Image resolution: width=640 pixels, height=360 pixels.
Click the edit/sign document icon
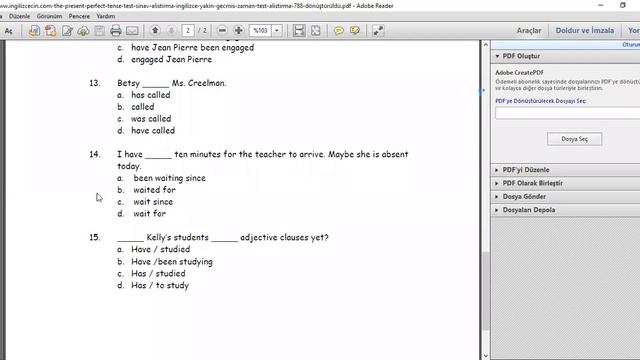[67, 31]
